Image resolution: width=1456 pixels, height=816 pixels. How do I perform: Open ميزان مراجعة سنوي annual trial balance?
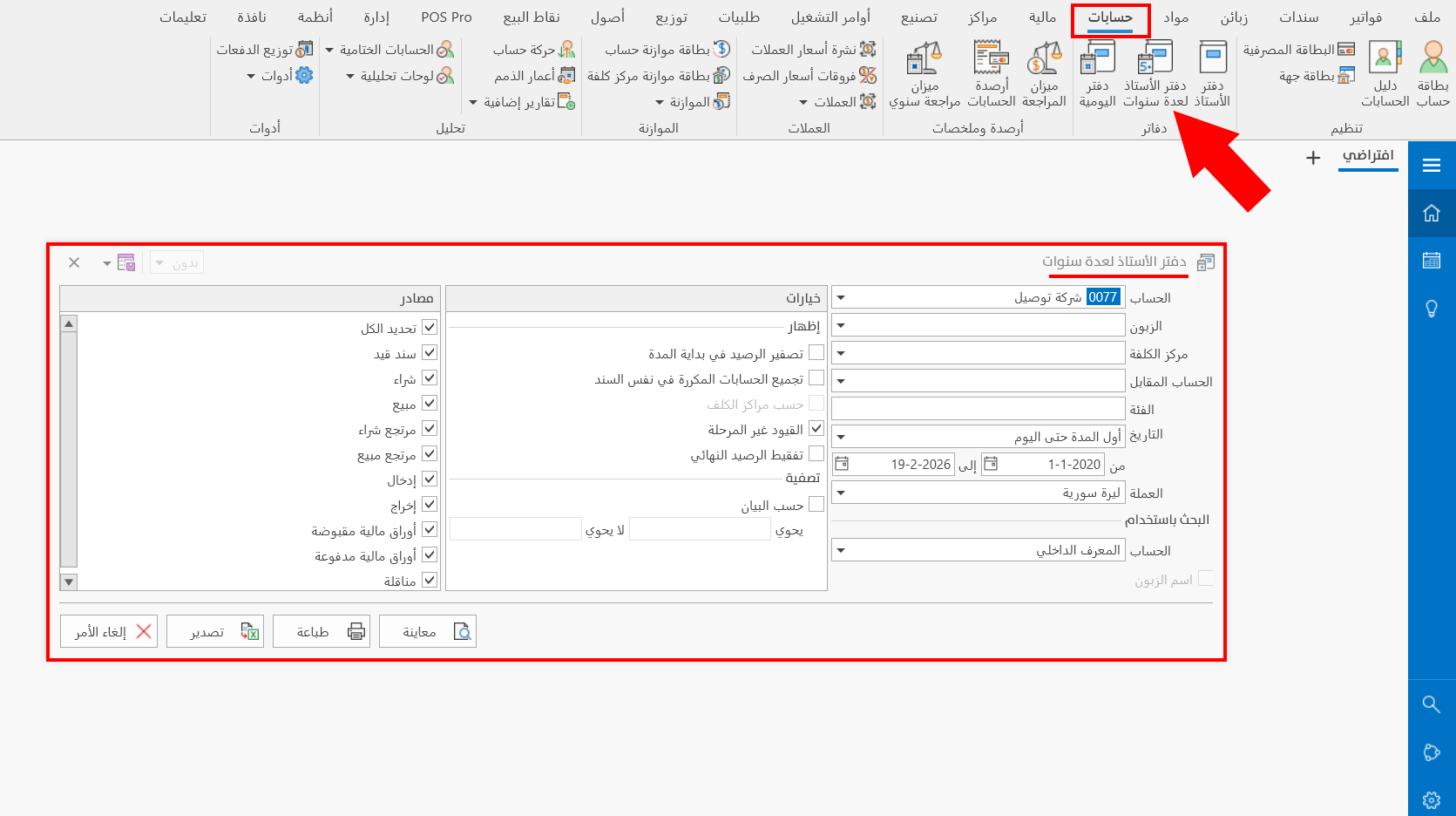924,75
